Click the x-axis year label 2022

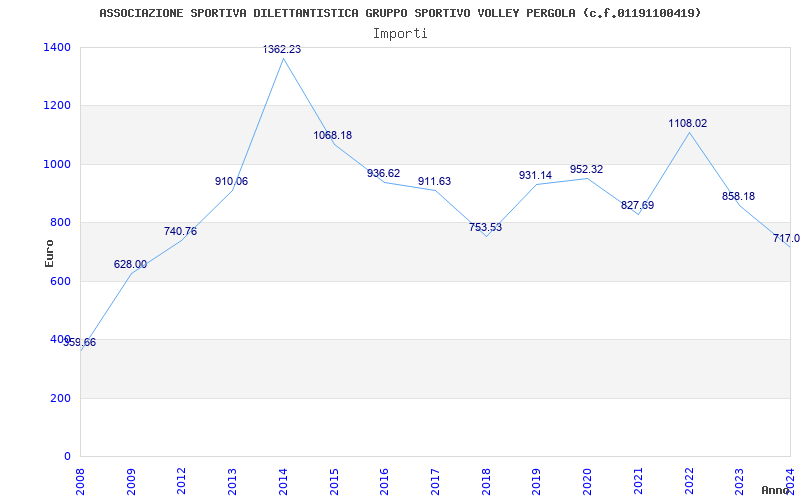point(689,481)
